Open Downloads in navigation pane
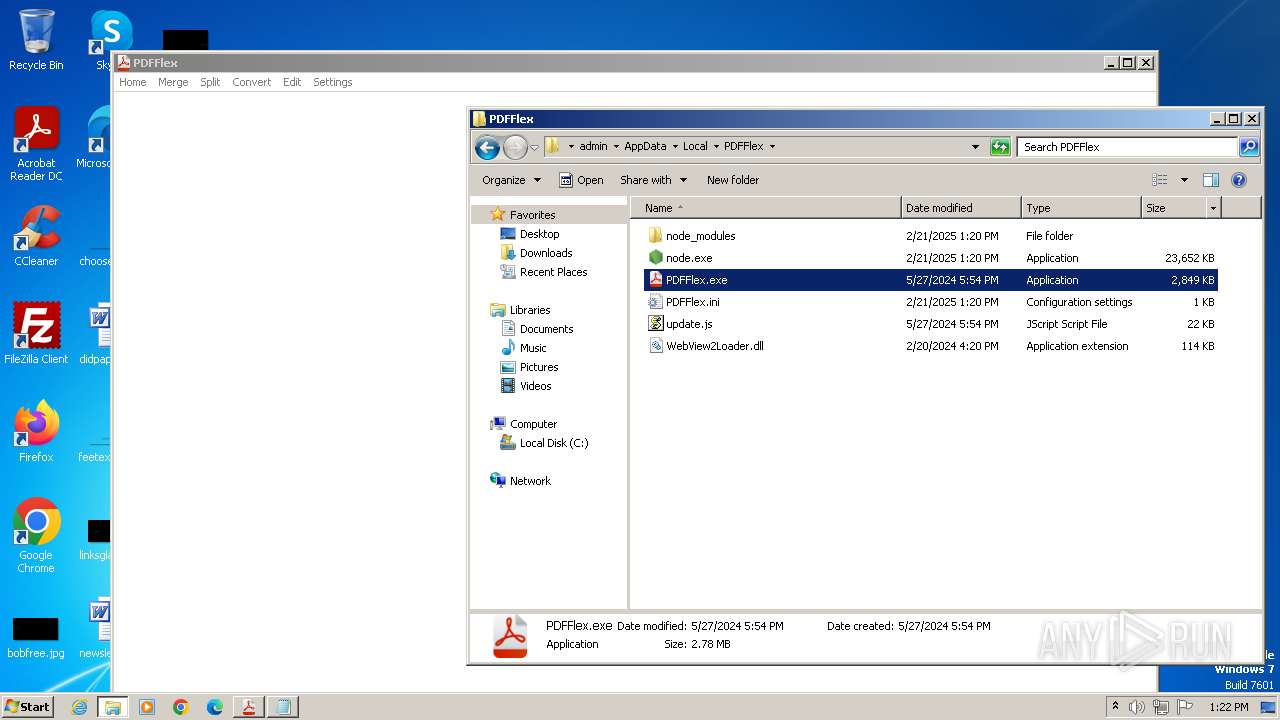The width and height of the screenshot is (1280, 720). (546, 253)
